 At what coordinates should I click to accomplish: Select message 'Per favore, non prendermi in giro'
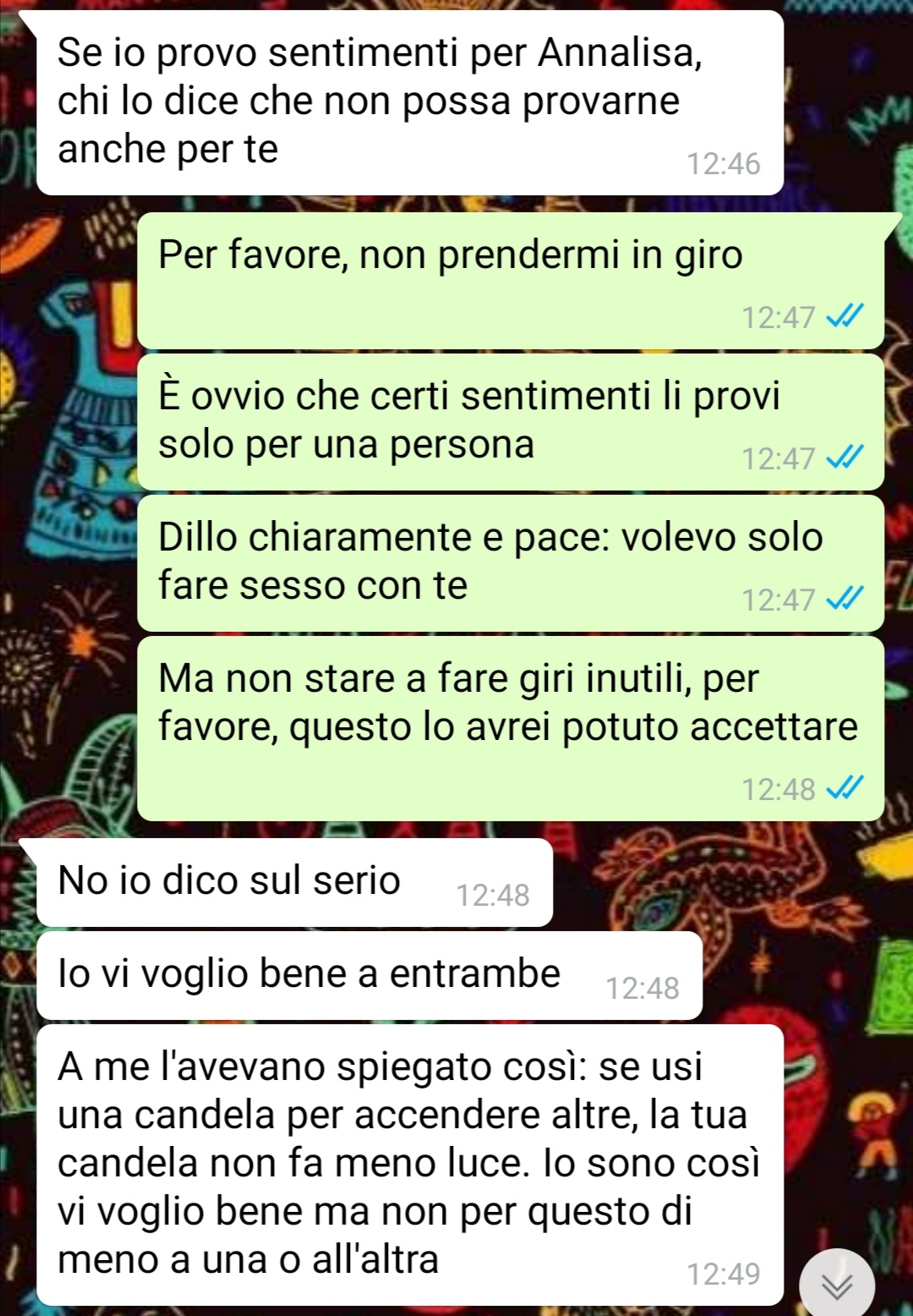tap(511, 281)
